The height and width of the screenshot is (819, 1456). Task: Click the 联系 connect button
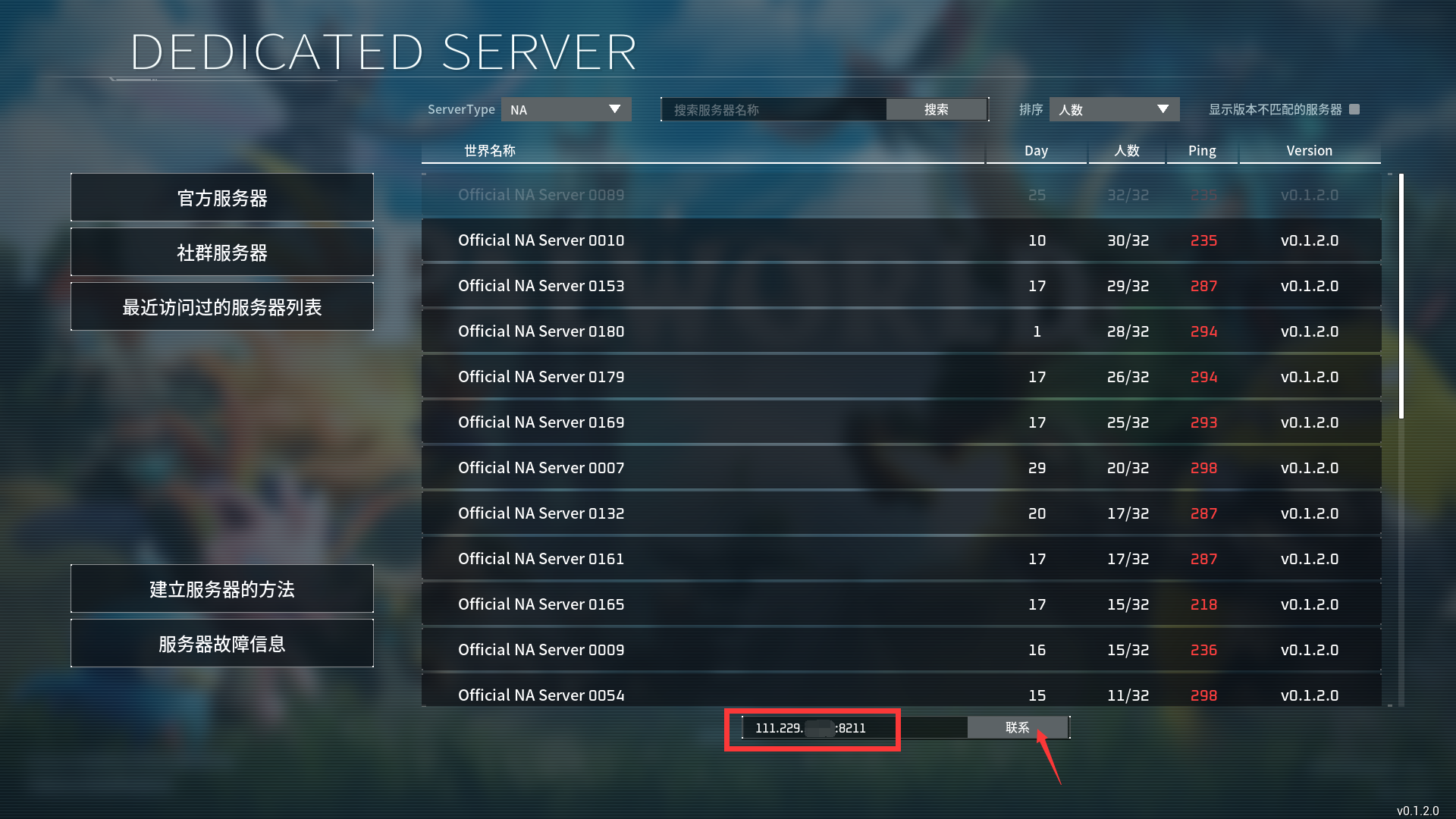tap(1018, 727)
